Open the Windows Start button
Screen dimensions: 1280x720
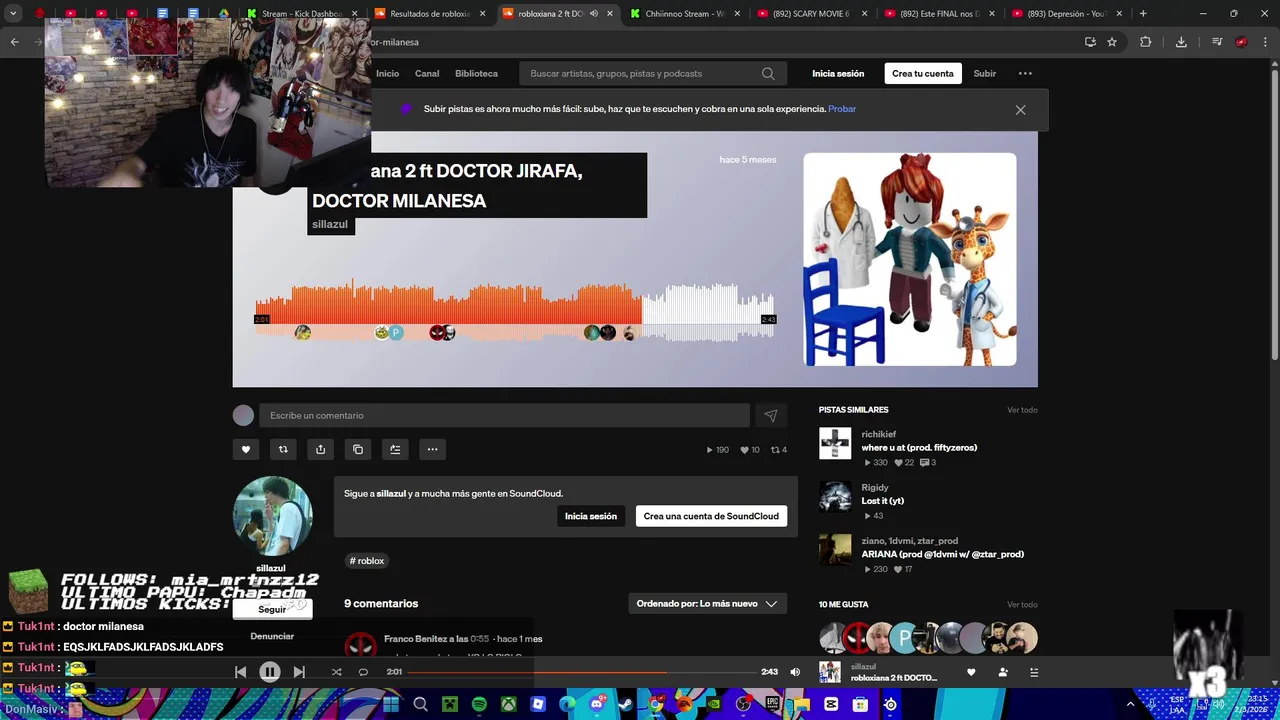pyautogui.click(x=391, y=705)
